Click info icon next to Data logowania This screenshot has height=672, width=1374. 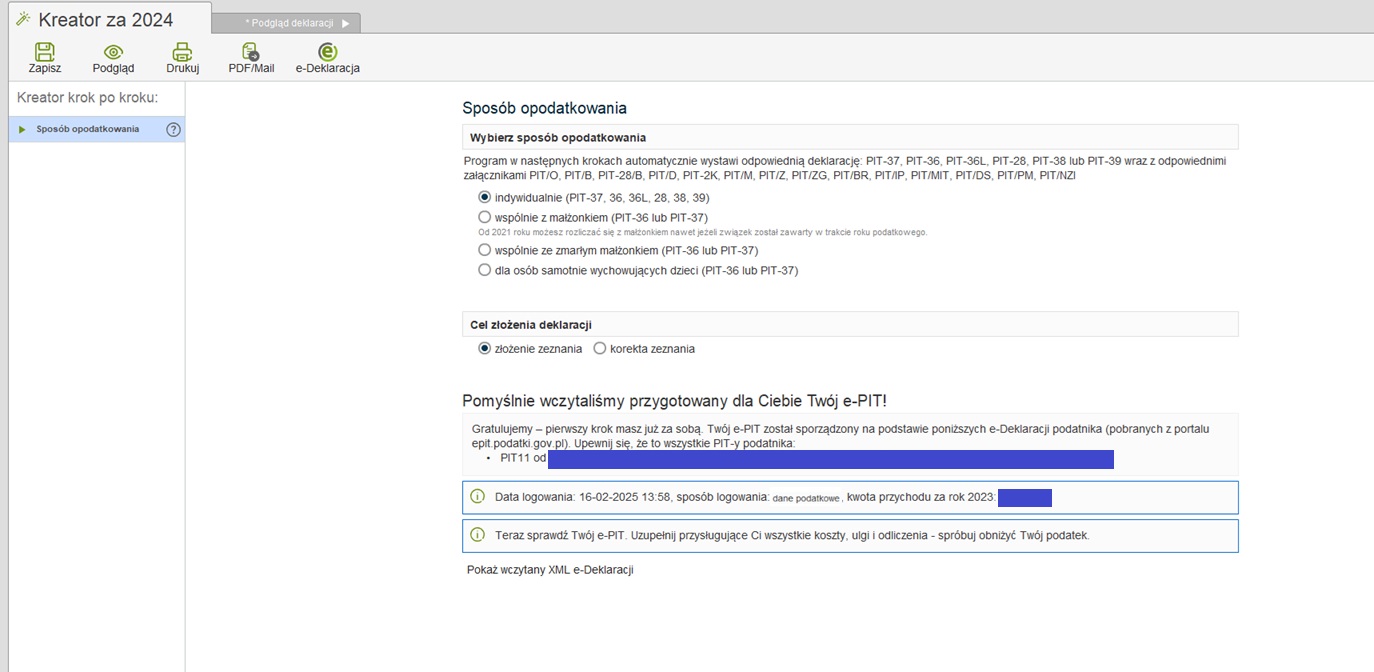click(x=477, y=497)
